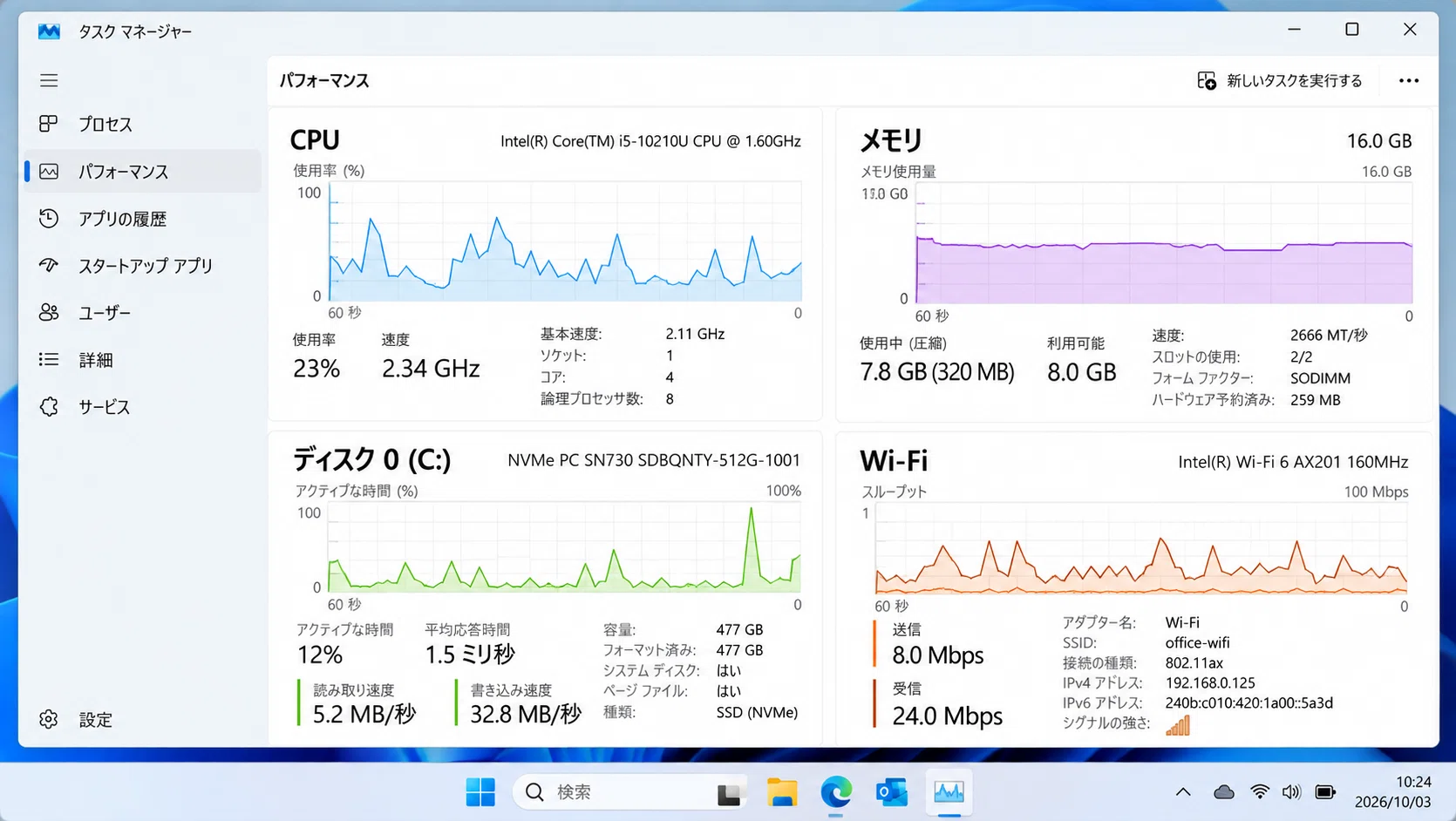The width and height of the screenshot is (1456, 821).
Task: Click the スタートアップ アプリ gauge icon
Action: (49, 265)
